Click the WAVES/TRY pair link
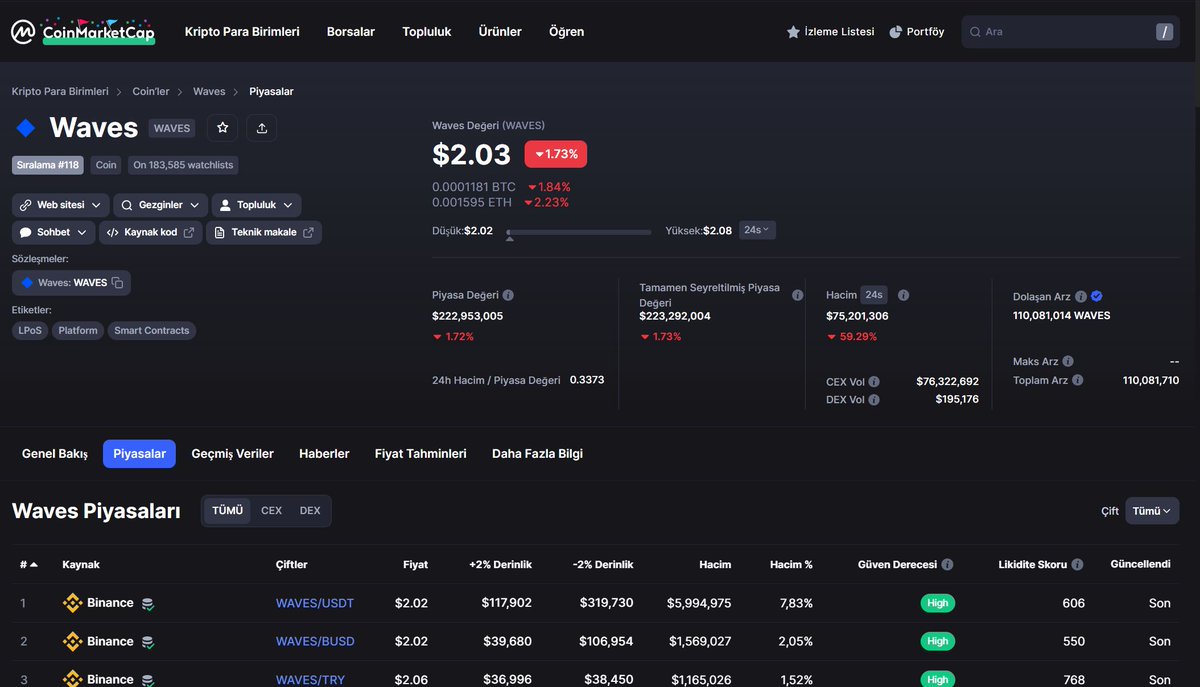 (x=310, y=679)
